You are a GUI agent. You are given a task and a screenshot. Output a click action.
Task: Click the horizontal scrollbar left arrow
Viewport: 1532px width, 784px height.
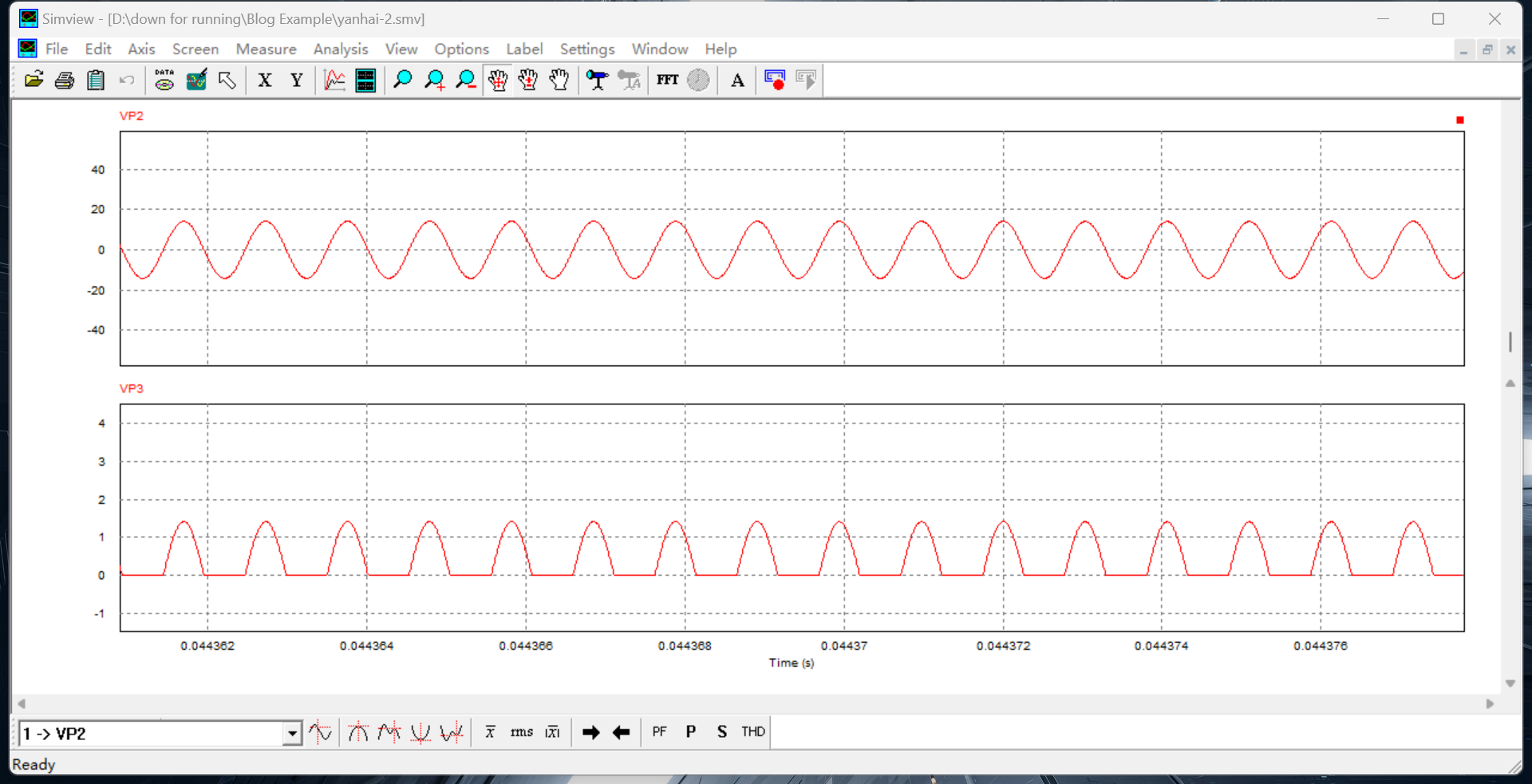click(x=22, y=704)
